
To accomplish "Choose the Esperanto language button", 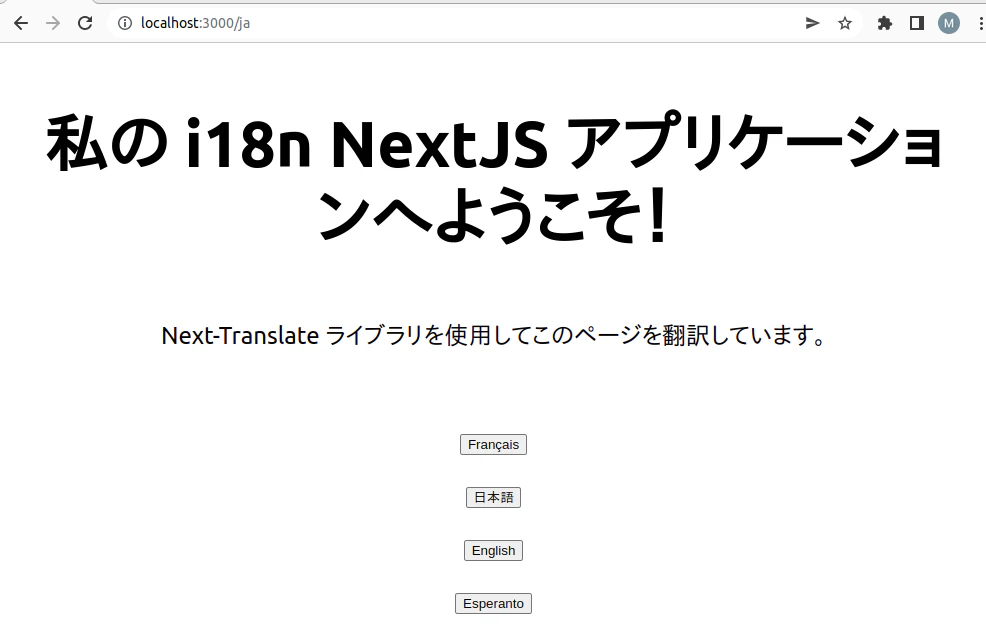I will coord(493,604).
